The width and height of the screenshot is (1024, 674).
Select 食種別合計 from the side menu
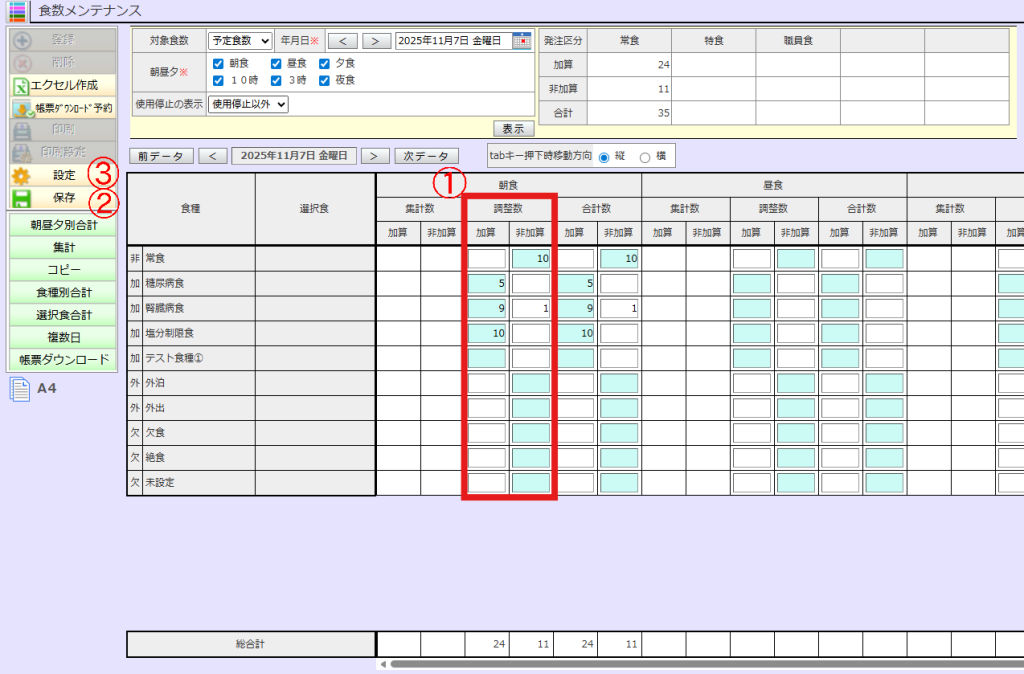(63, 292)
